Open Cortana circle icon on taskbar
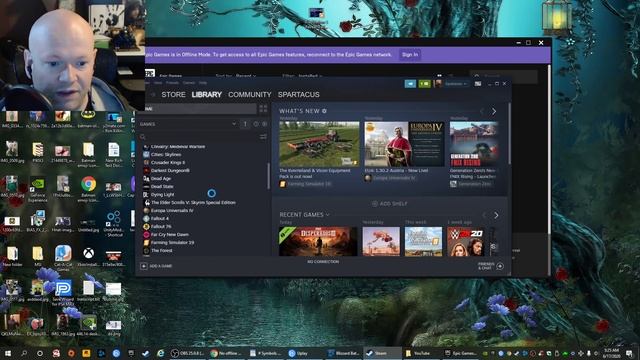Image resolution: width=640 pixels, height=360 pixels. [40, 353]
